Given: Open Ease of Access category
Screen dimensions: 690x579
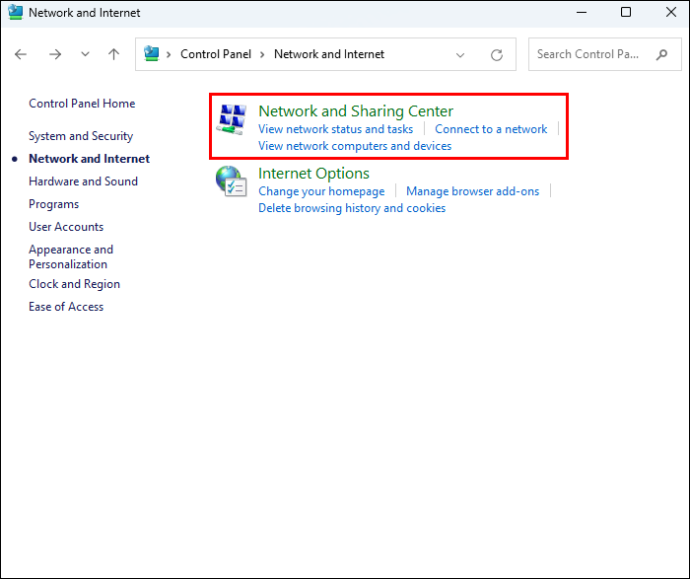Looking at the screenshot, I should [66, 307].
